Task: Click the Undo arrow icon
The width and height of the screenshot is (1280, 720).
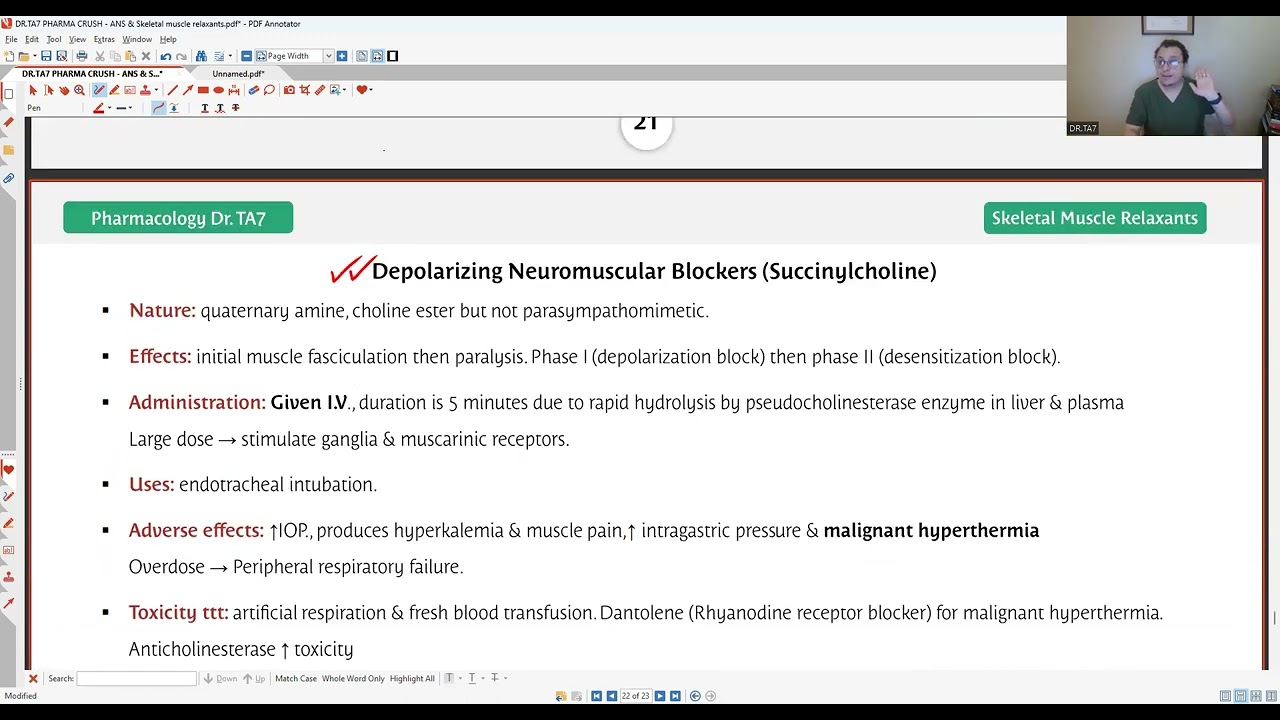Action: [166, 56]
